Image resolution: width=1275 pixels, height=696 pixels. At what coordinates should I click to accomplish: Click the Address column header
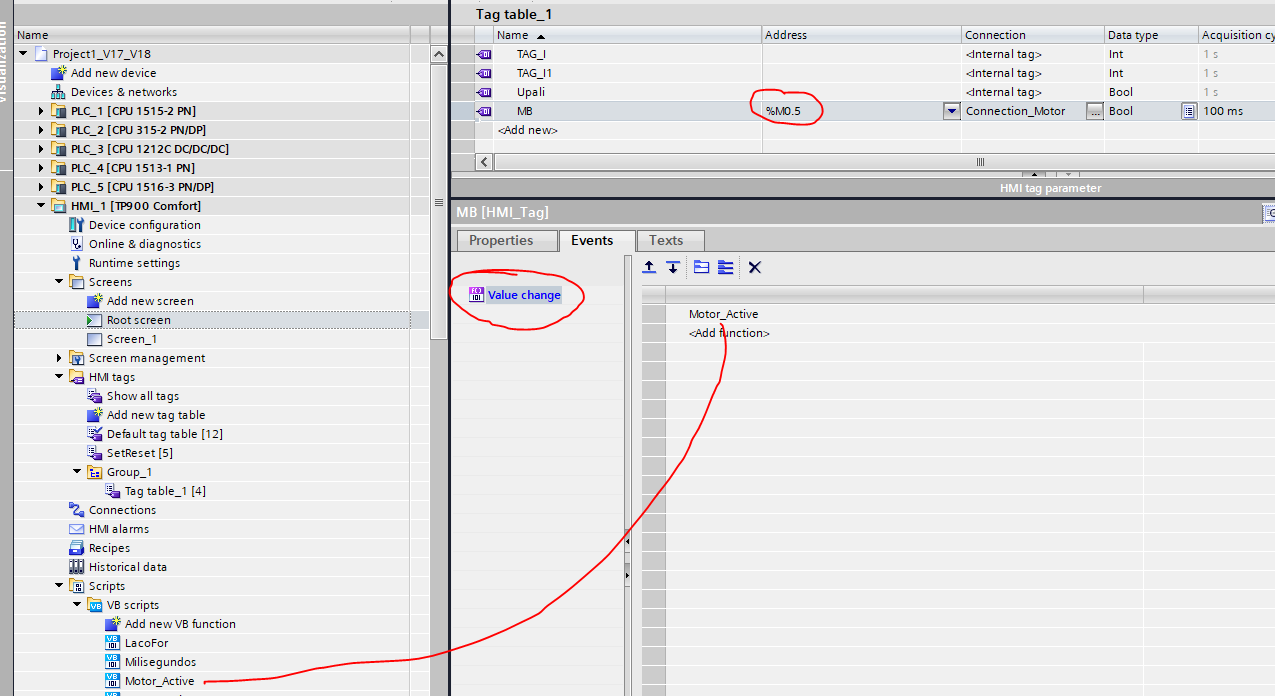coord(862,35)
